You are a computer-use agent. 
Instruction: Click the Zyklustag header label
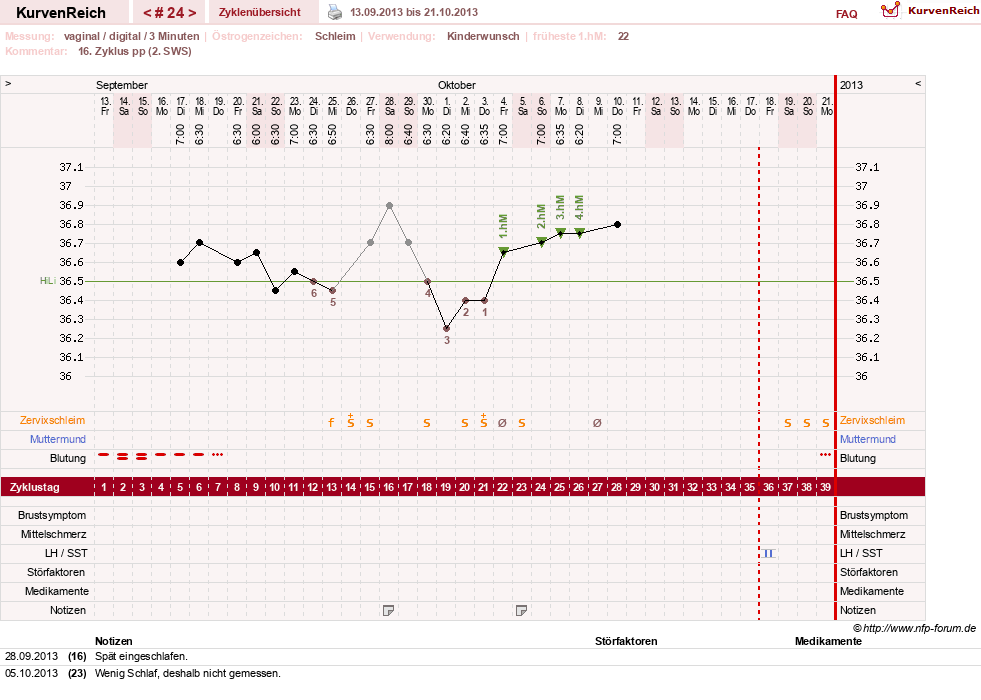(x=35, y=487)
